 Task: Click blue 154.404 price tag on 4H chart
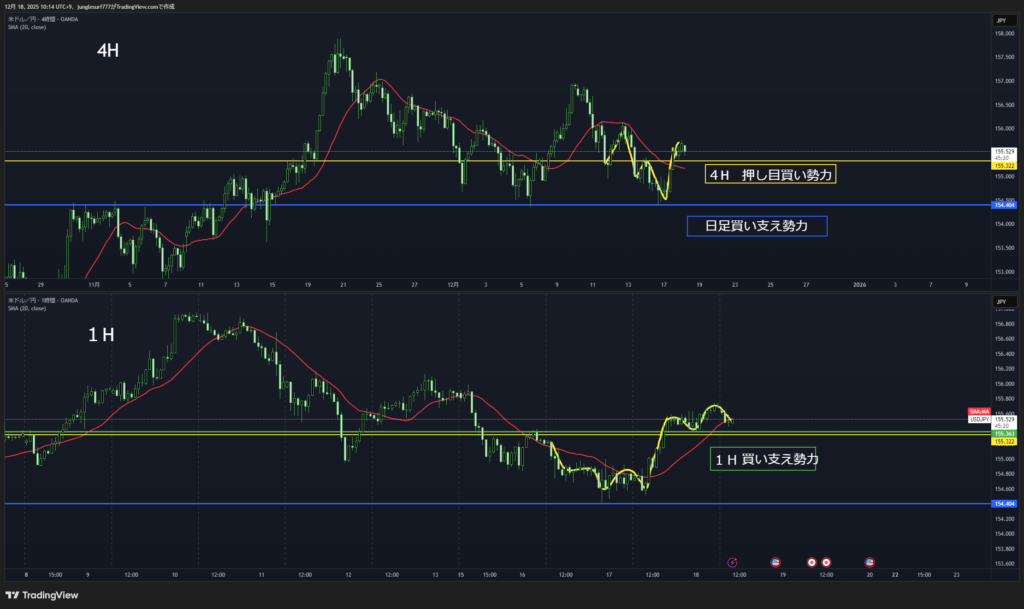point(1003,205)
